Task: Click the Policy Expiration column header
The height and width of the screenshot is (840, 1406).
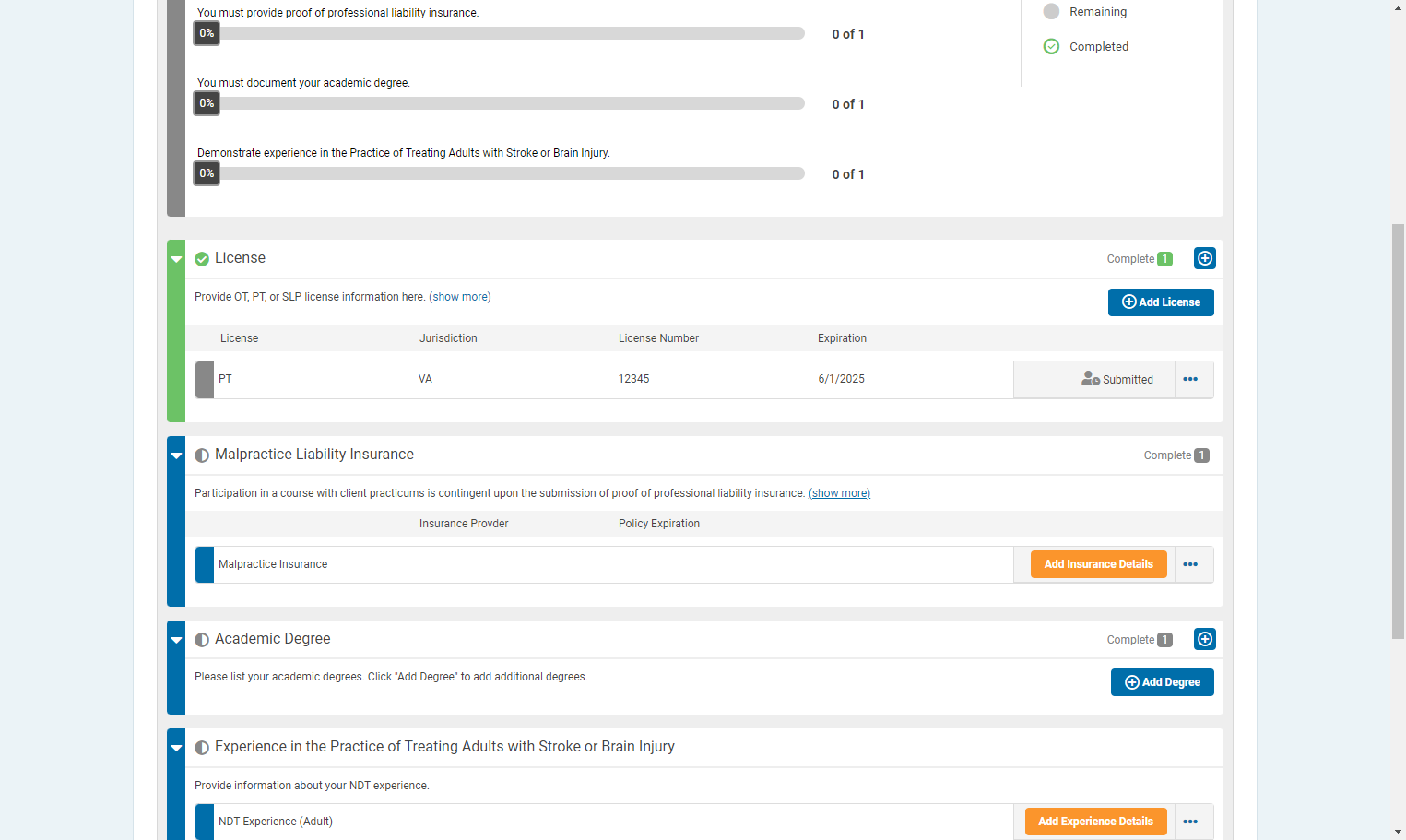Action: (659, 524)
